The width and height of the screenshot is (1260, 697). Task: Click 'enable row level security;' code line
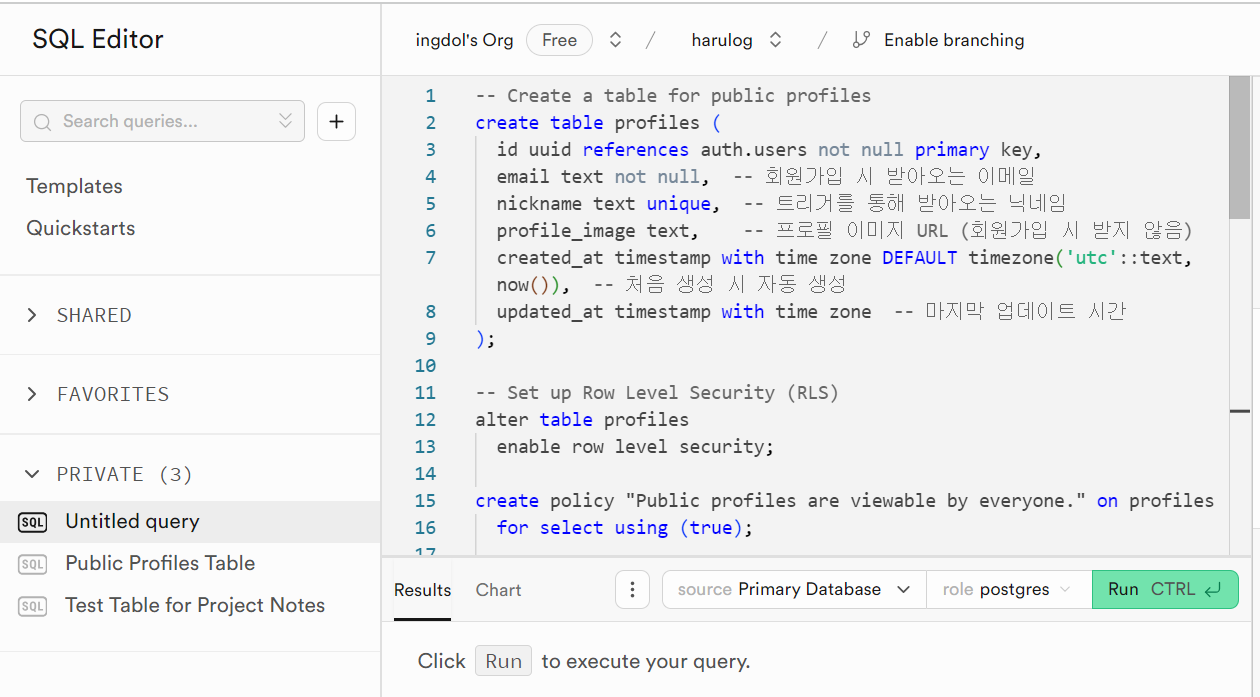pos(635,447)
